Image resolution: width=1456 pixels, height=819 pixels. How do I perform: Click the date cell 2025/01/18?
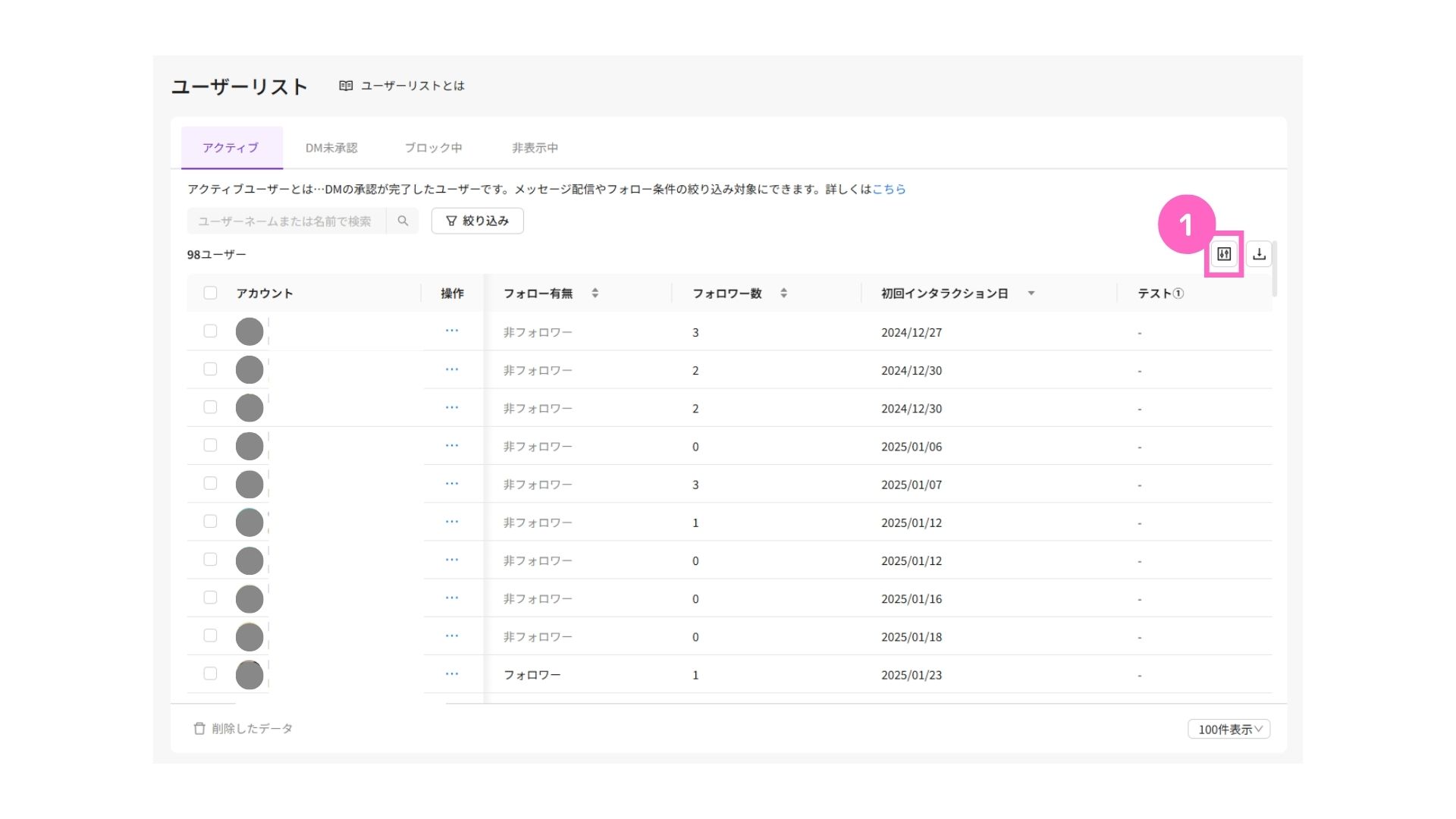[912, 636]
